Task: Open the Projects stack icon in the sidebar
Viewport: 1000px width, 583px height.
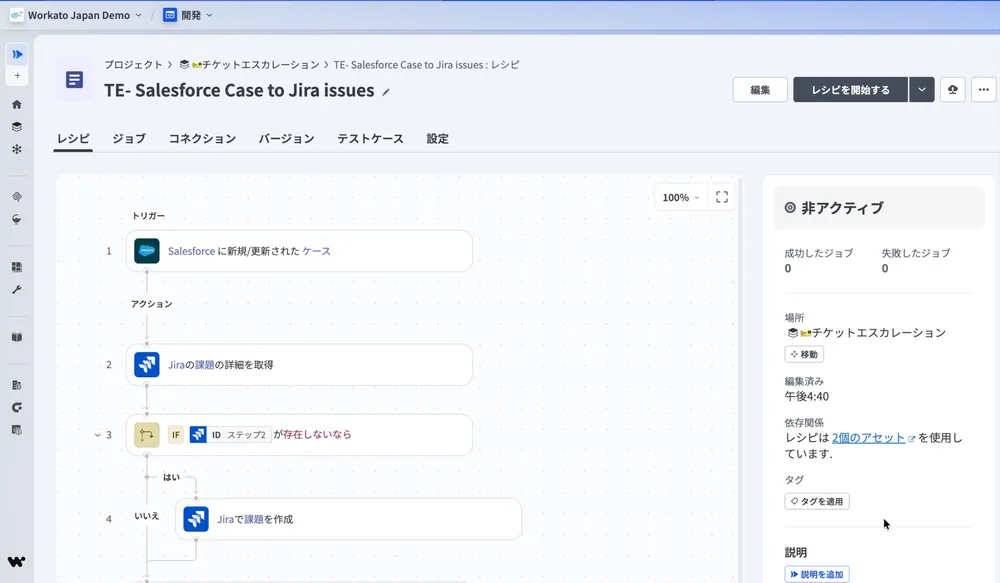Action: 17,126
